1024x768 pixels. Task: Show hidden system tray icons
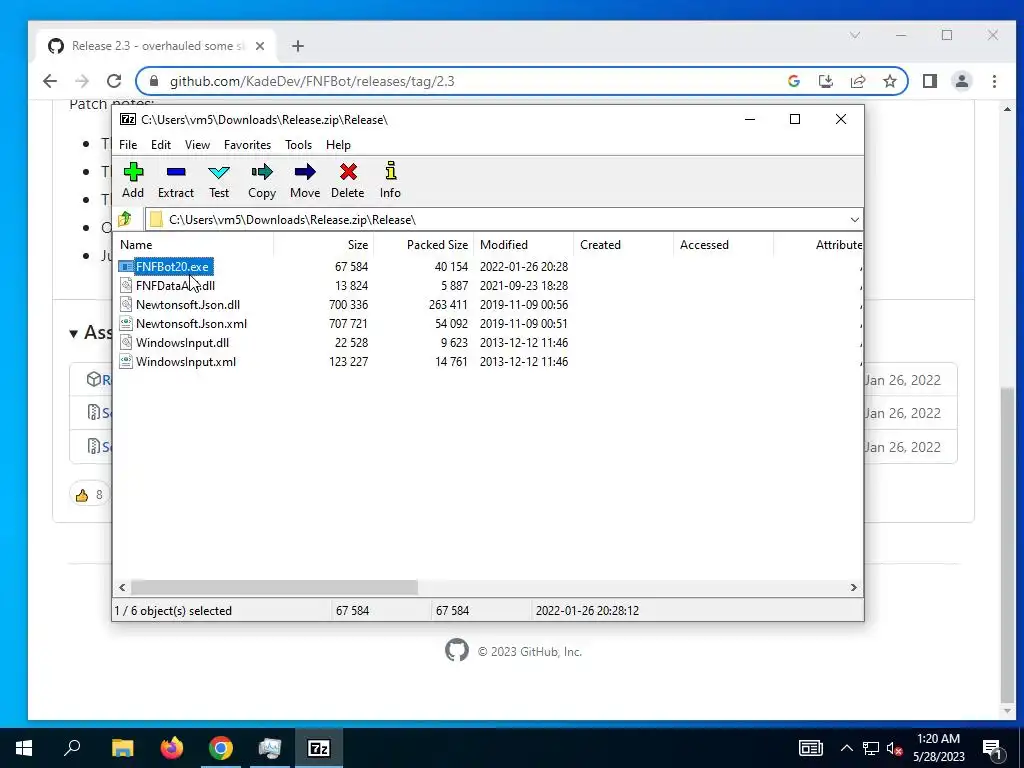[846, 748]
